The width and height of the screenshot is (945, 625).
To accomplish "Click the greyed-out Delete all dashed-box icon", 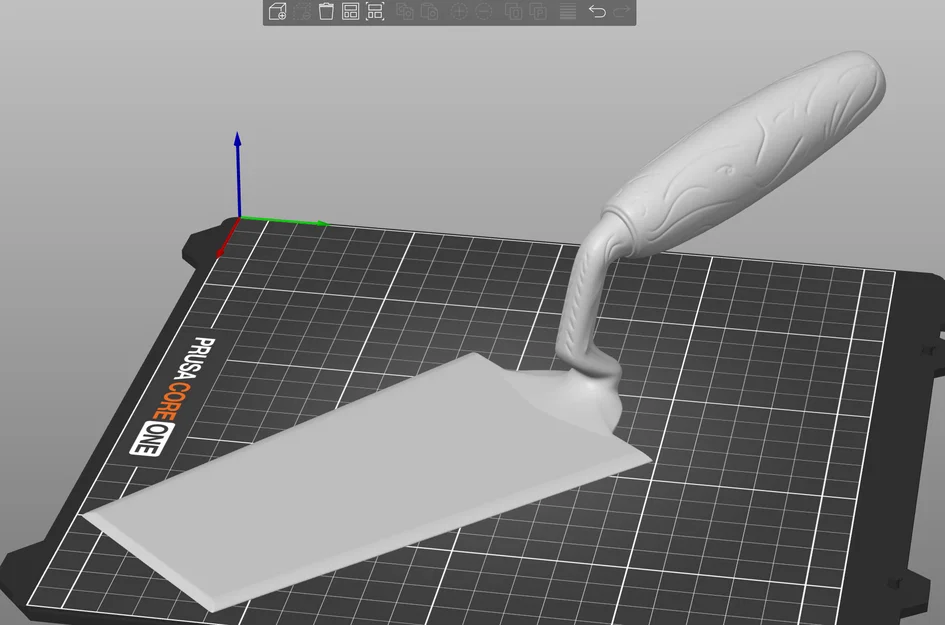I will 302,11.
